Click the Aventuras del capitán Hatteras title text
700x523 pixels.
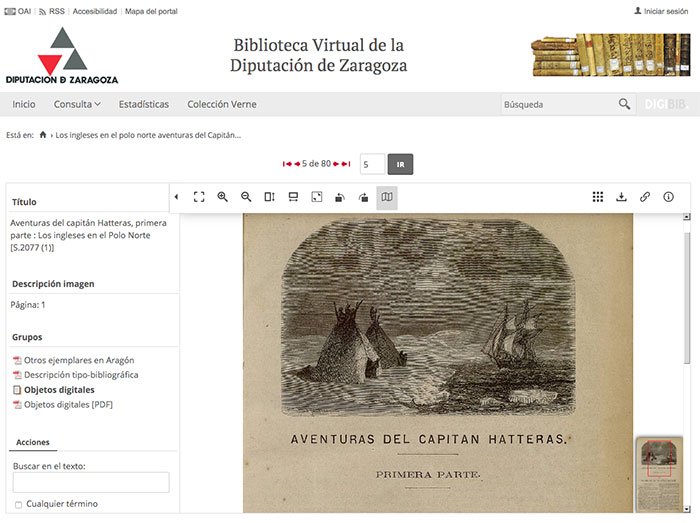pos(88,235)
